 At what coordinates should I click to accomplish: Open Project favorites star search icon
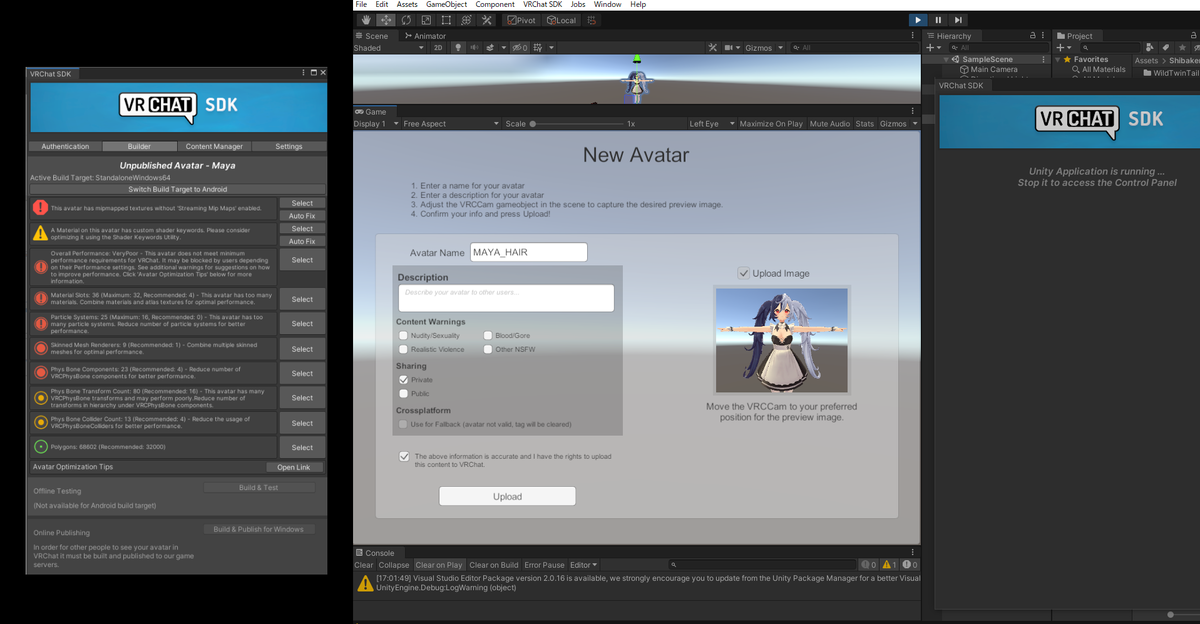pos(1182,48)
